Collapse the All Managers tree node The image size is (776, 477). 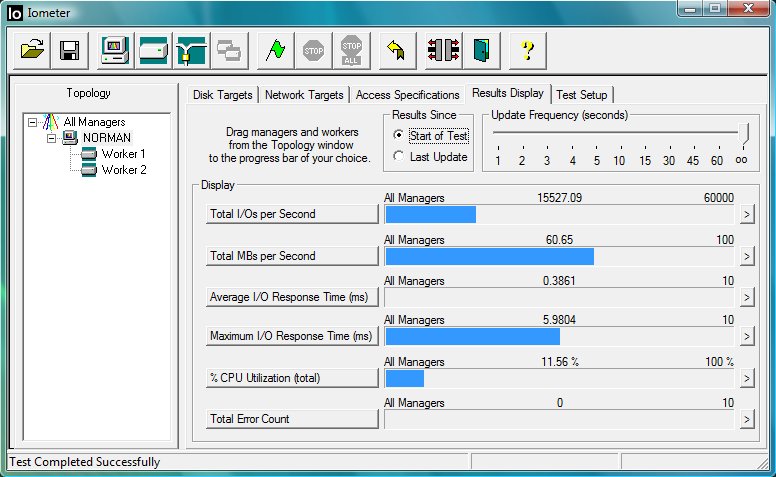pos(32,122)
